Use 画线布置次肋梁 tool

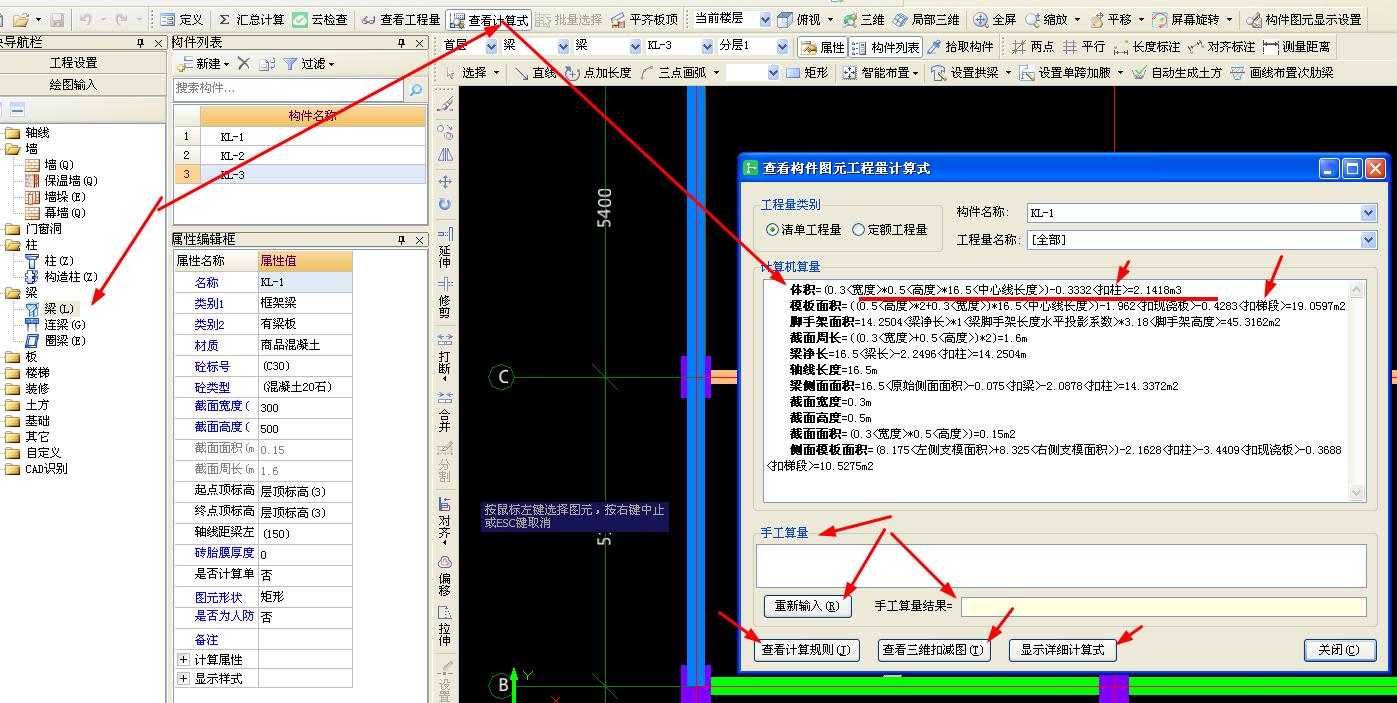pos(1282,73)
